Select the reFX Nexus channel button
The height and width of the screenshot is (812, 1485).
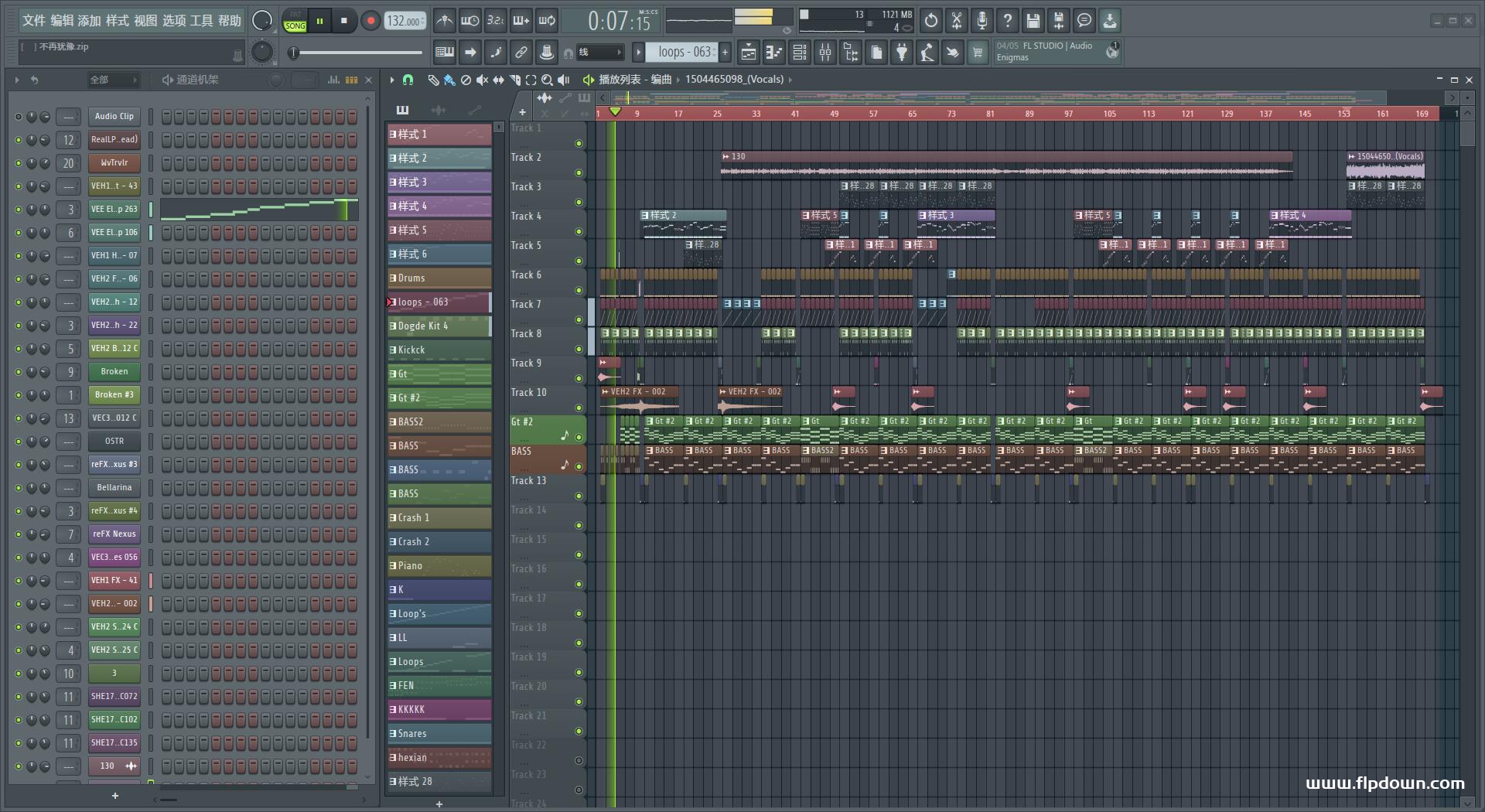point(114,534)
